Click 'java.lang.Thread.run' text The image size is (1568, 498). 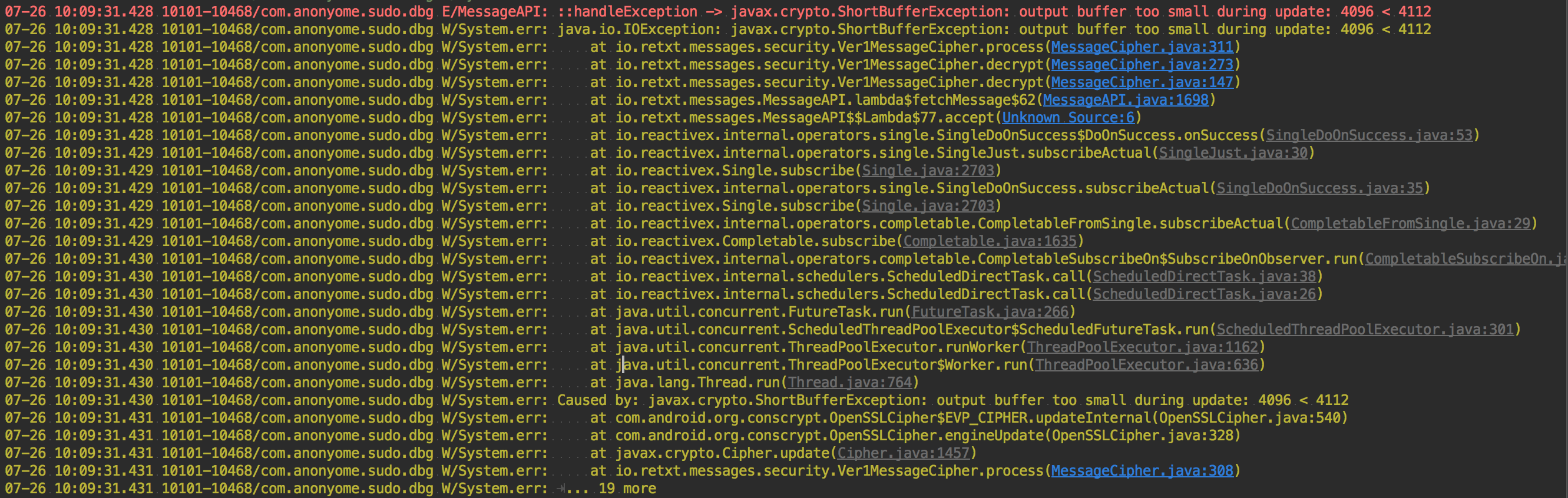coord(697,382)
